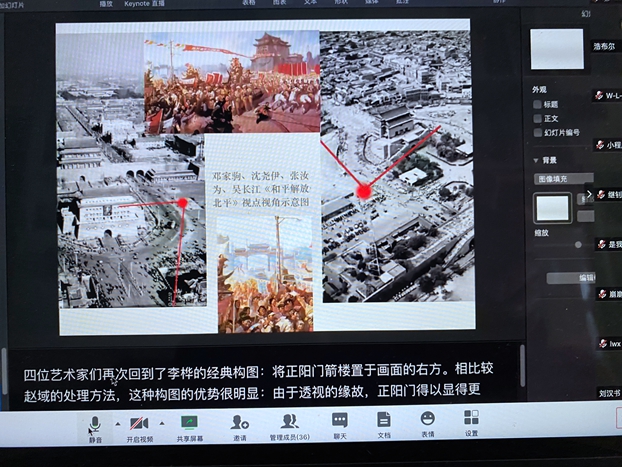622x467 pixels.
Task: Click the 静音 microphone icon
Action: pos(95,424)
